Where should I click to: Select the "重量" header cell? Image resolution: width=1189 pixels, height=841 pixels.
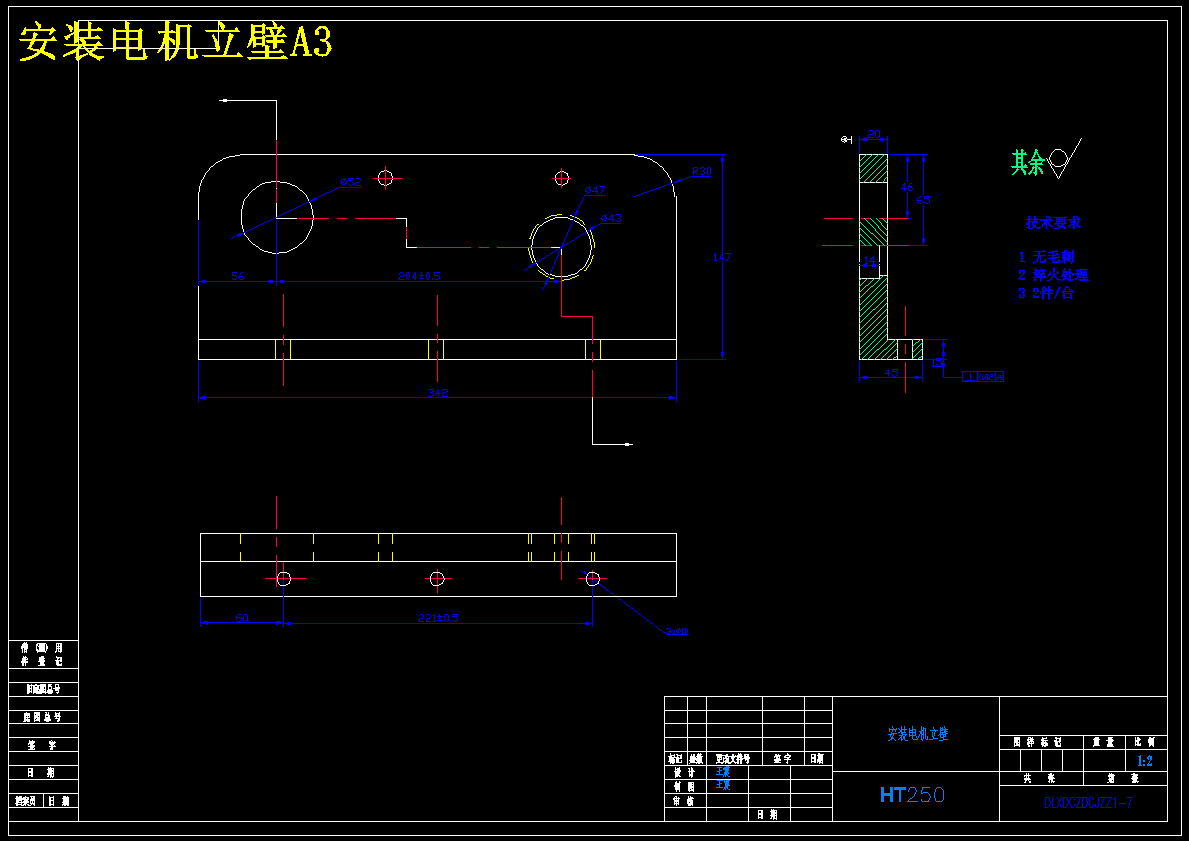coord(1104,742)
